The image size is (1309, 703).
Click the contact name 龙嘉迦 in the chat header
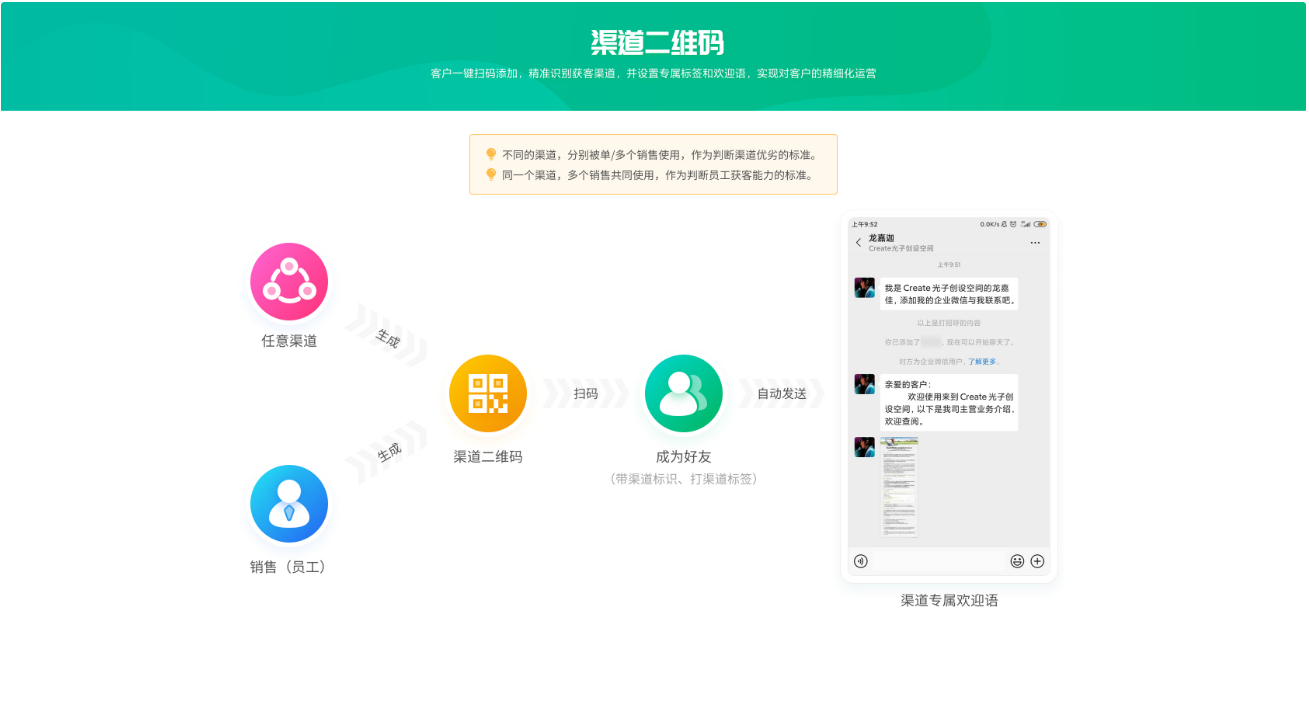coord(882,238)
